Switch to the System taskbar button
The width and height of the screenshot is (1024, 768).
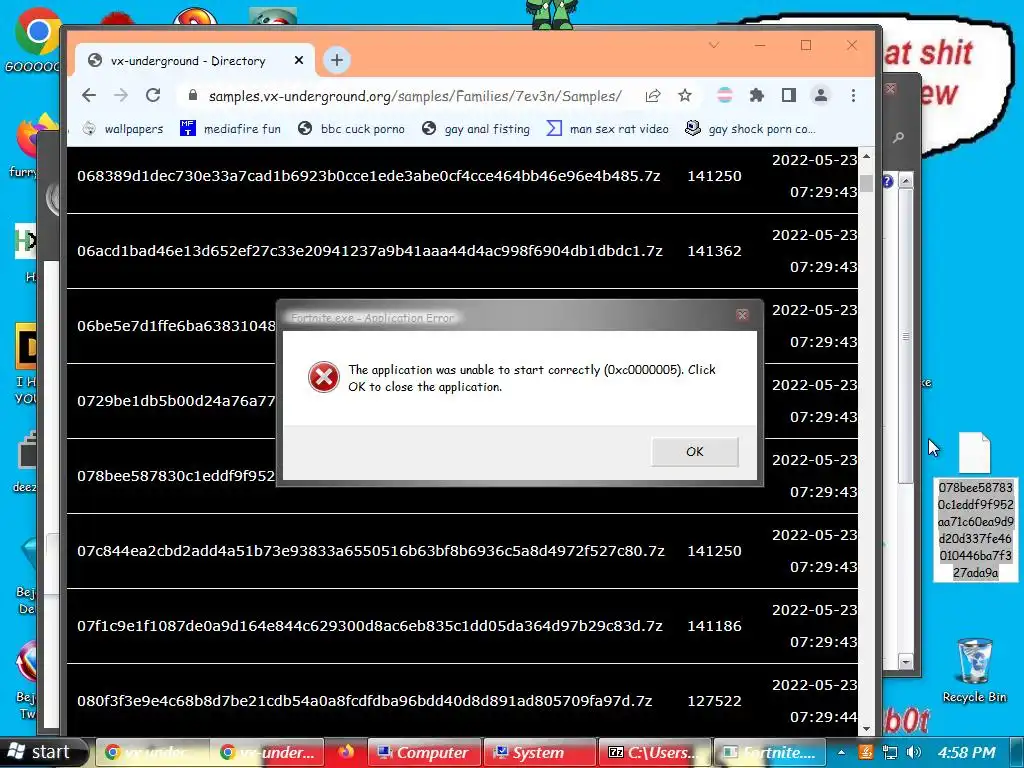[x=539, y=752]
